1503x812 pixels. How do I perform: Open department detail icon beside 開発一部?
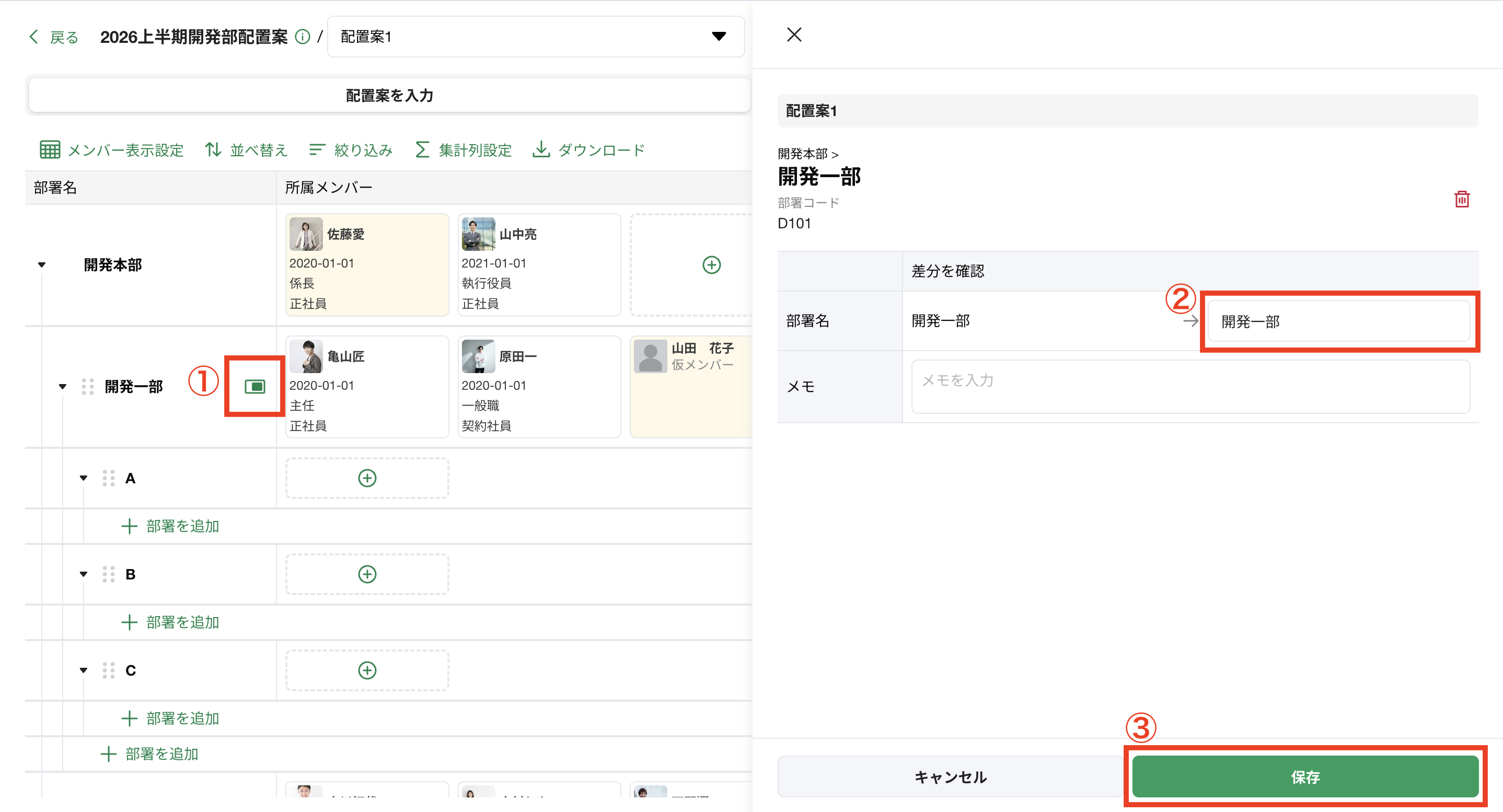[255, 386]
